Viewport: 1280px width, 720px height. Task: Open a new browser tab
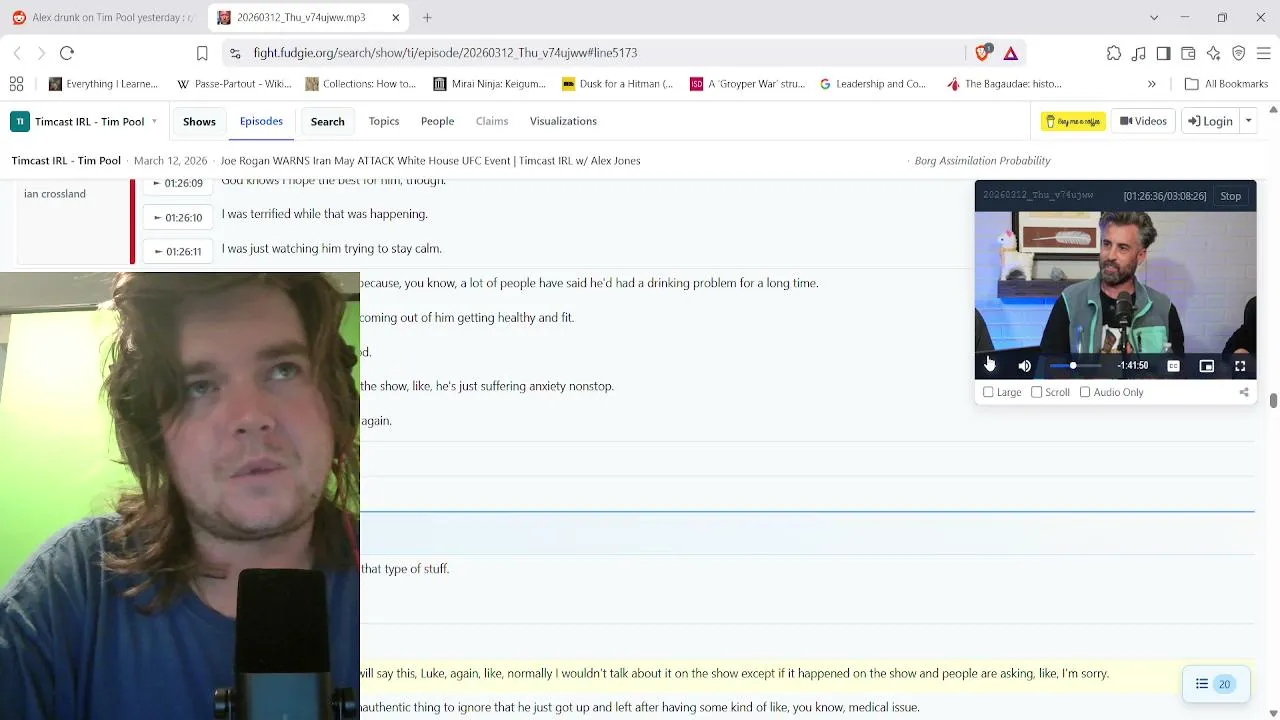427,17
